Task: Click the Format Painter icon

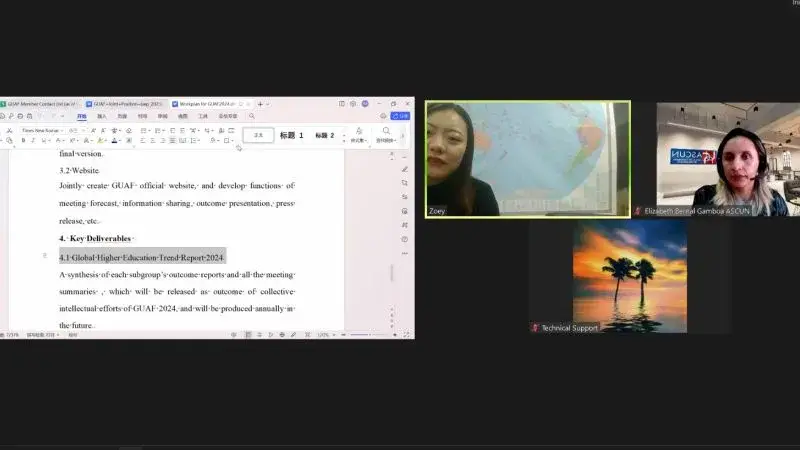Action: (x=9, y=140)
